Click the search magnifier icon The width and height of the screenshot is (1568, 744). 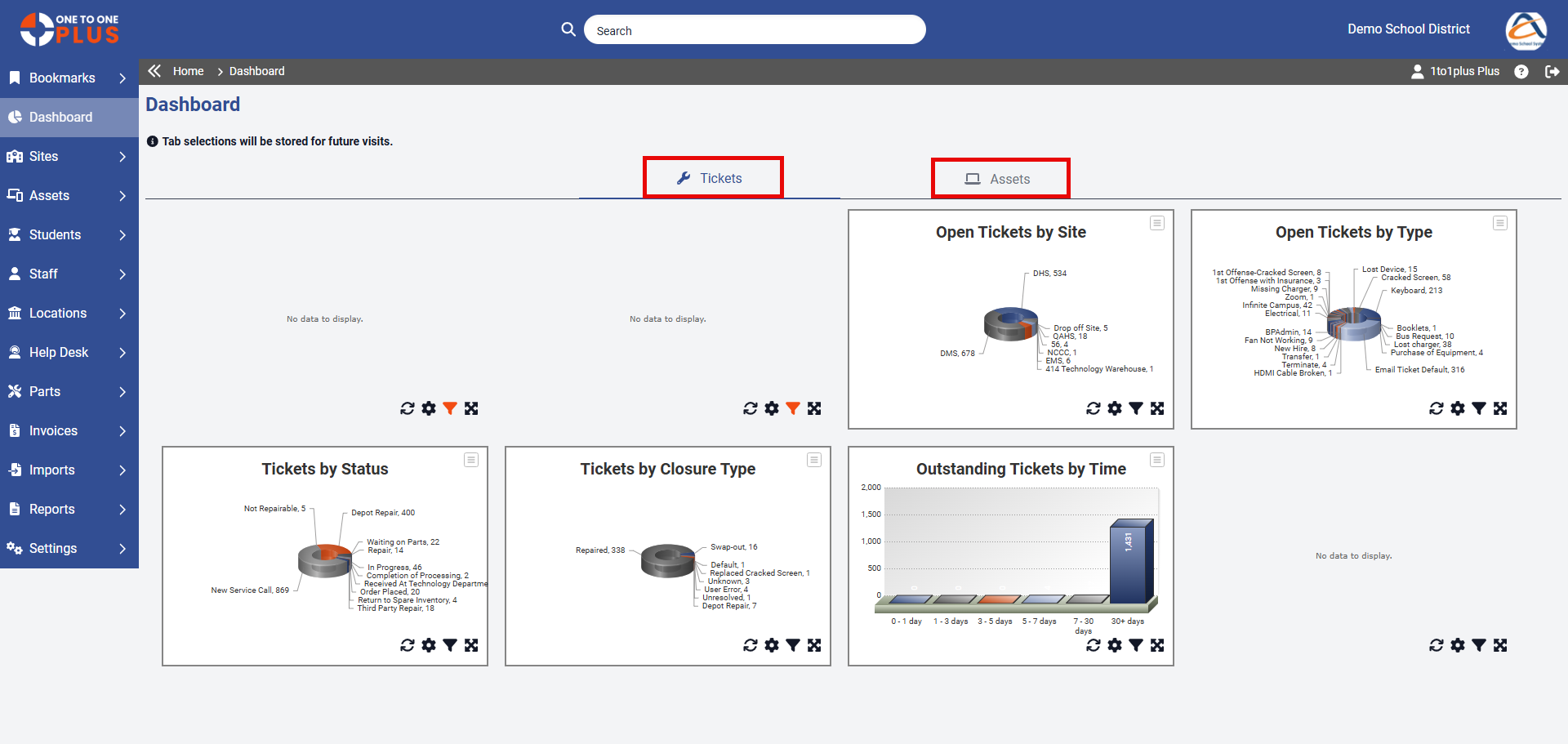pyautogui.click(x=568, y=29)
